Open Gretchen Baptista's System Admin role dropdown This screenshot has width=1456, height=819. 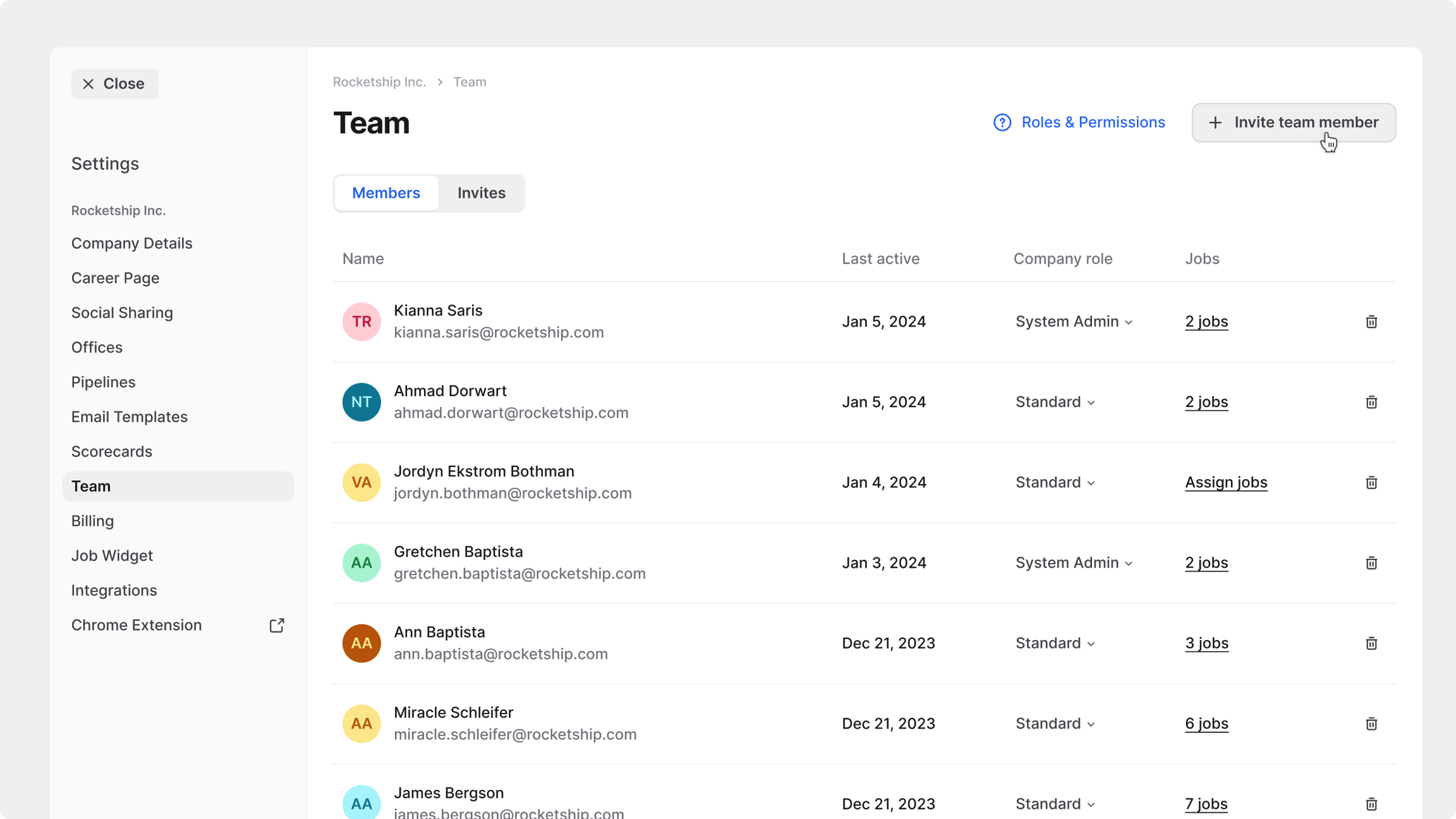tap(1074, 562)
